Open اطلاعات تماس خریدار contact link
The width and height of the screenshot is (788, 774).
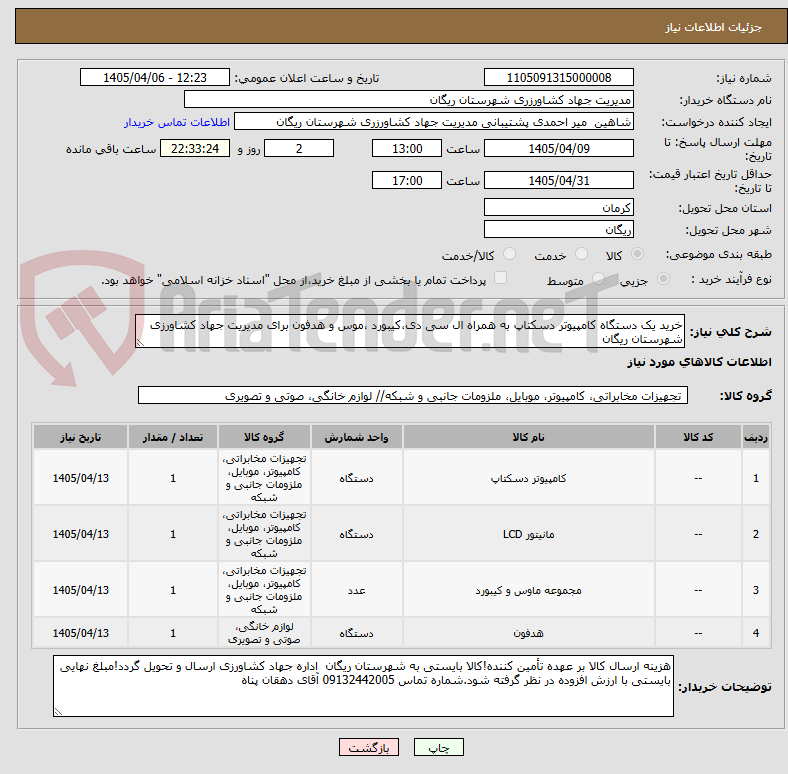177,122
